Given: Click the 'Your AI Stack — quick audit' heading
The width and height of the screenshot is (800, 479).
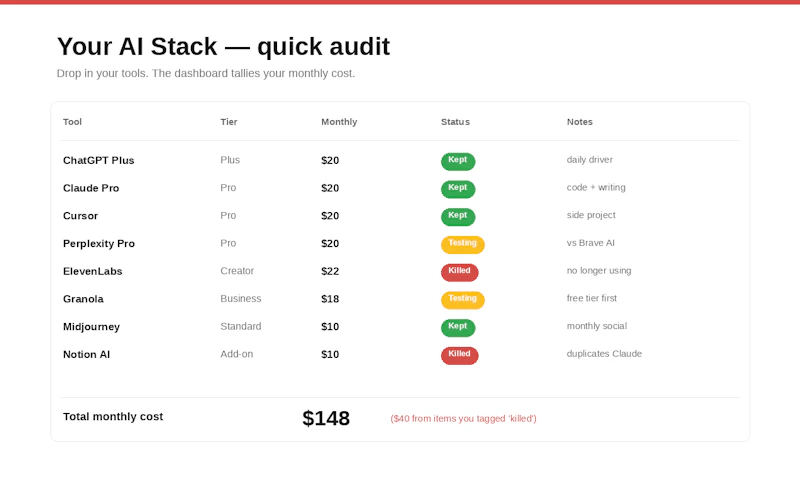Looking at the screenshot, I should 223,46.
